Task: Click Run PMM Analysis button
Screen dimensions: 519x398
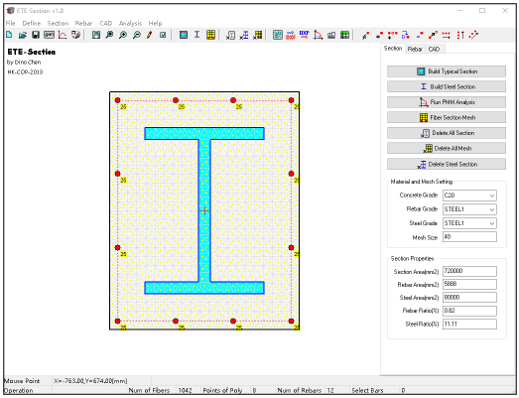Action: pos(446,102)
